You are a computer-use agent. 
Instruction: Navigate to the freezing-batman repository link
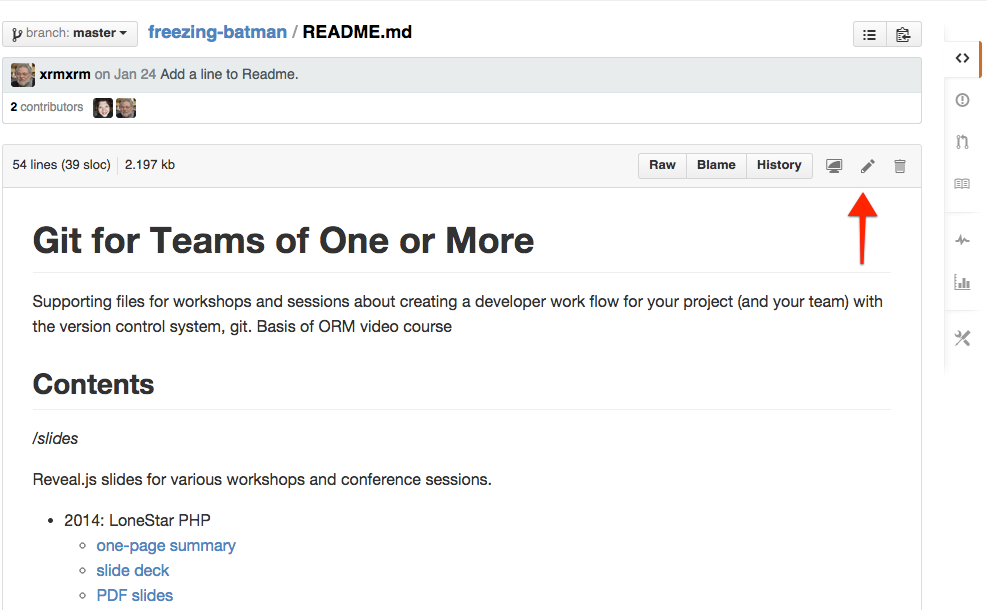[x=216, y=32]
